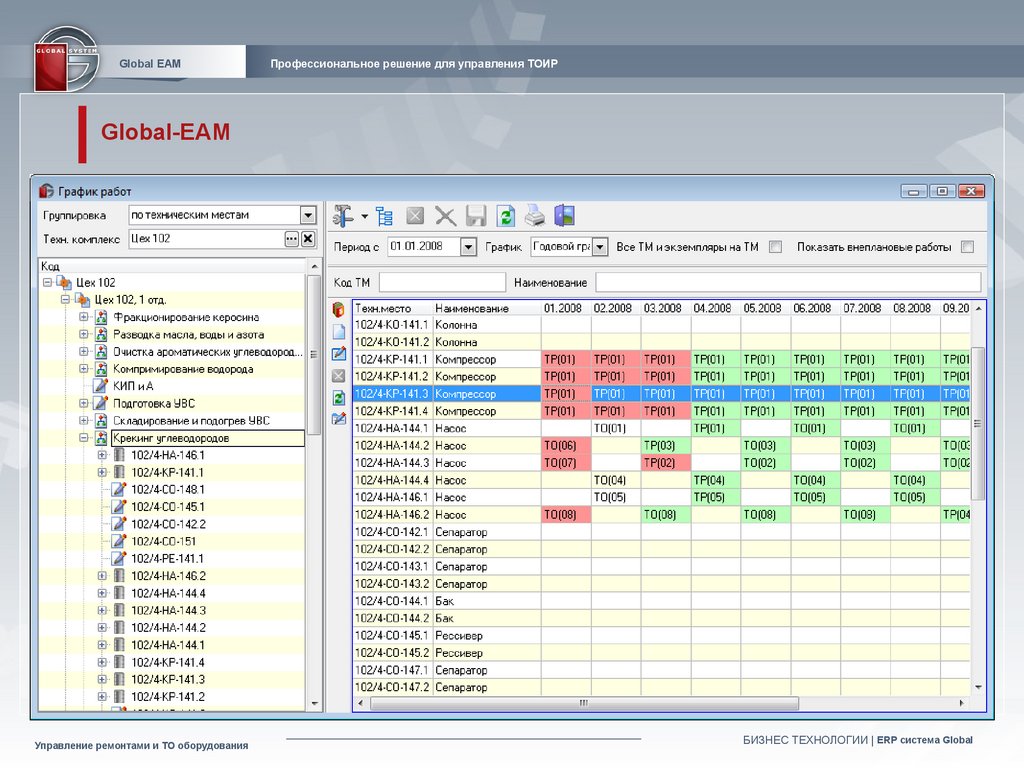The height and width of the screenshot is (768, 1024).
Task: Open the Группировка dropdown
Action: click(308, 215)
